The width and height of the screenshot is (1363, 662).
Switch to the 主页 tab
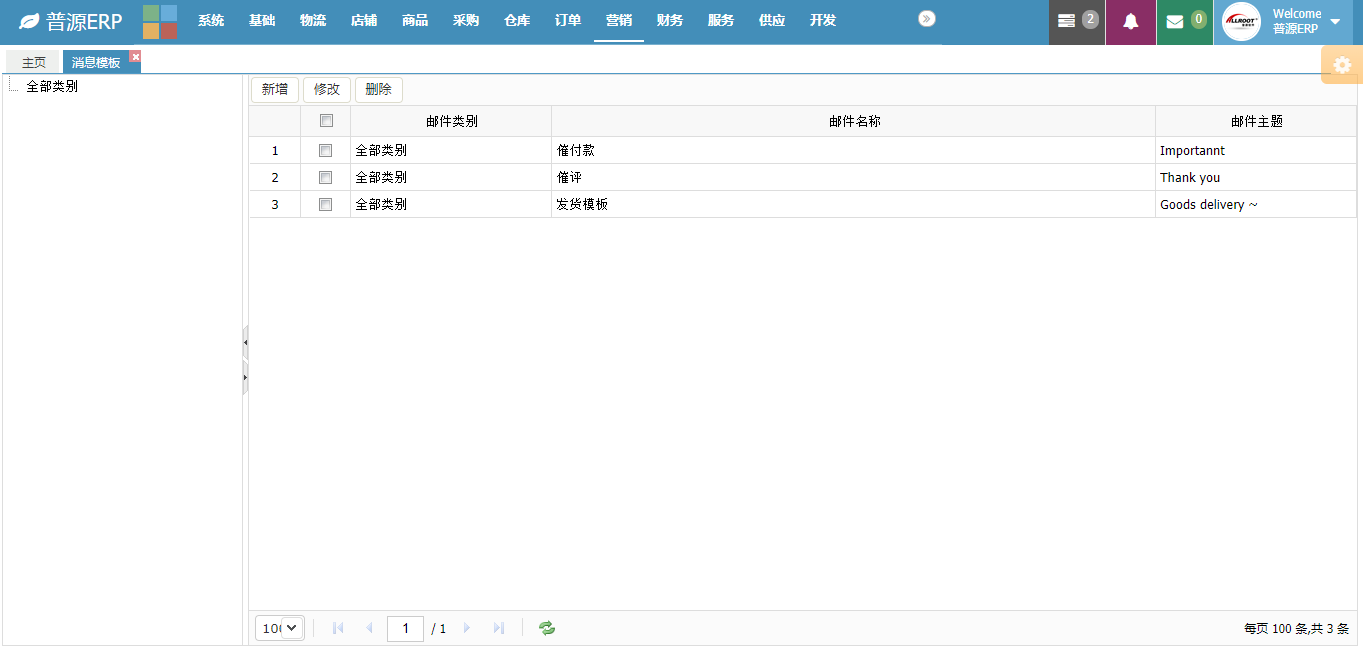(x=33, y=62)
